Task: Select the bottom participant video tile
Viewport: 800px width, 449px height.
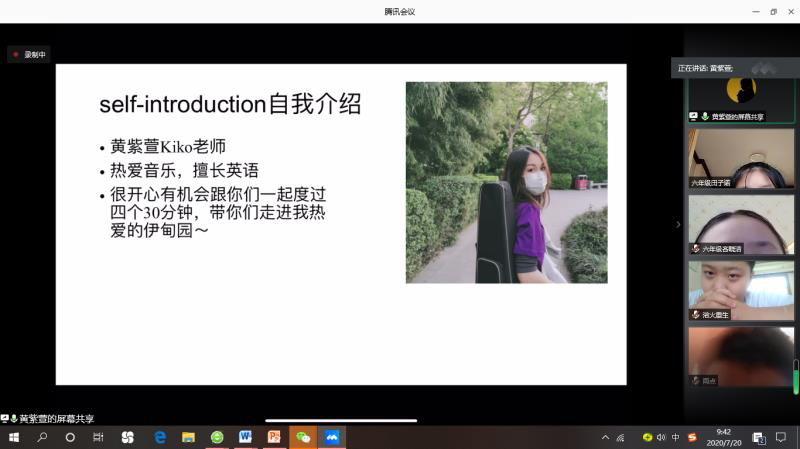Action: click(741, 357)
